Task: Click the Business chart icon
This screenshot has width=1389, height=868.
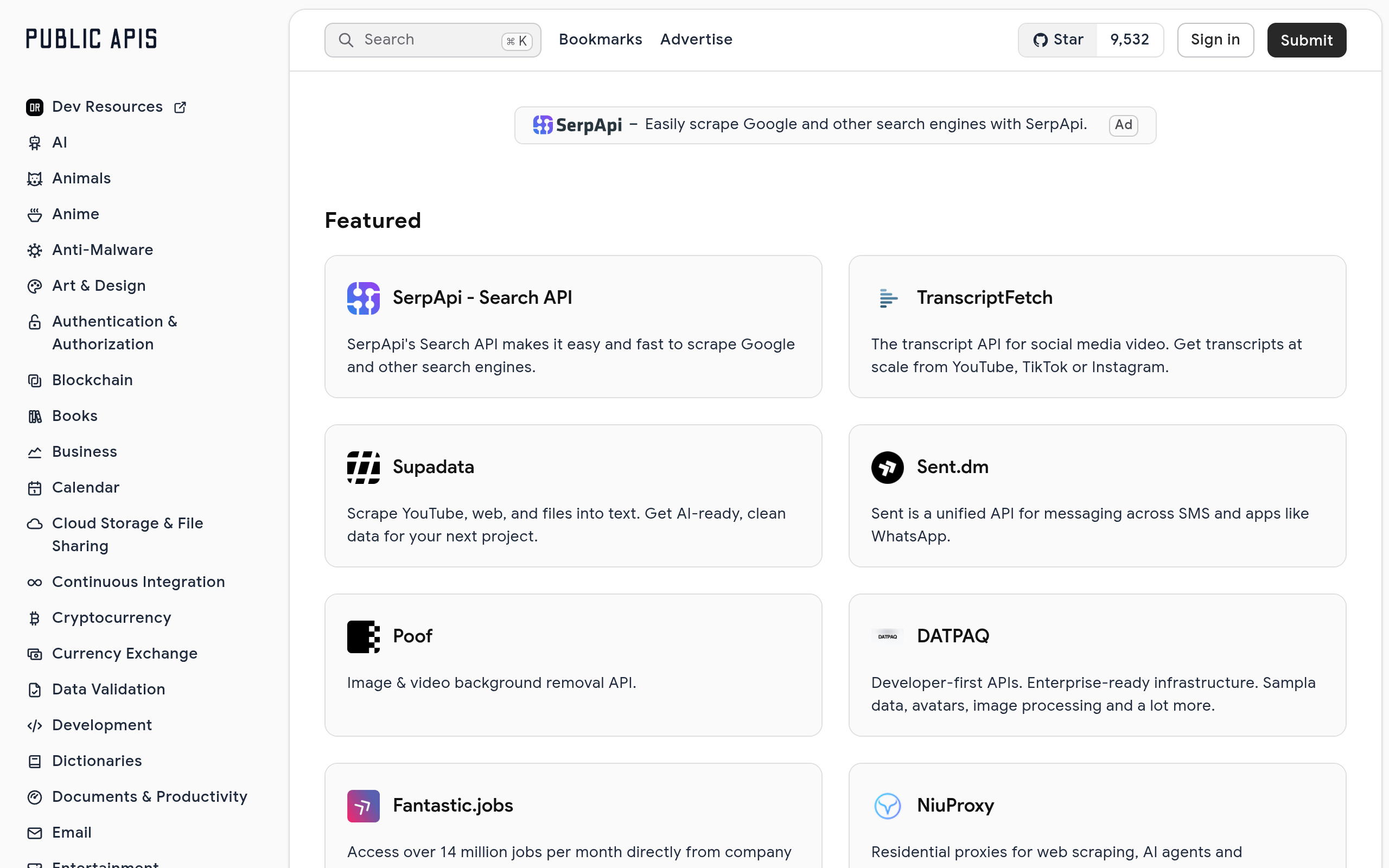Action: (34, 452)
